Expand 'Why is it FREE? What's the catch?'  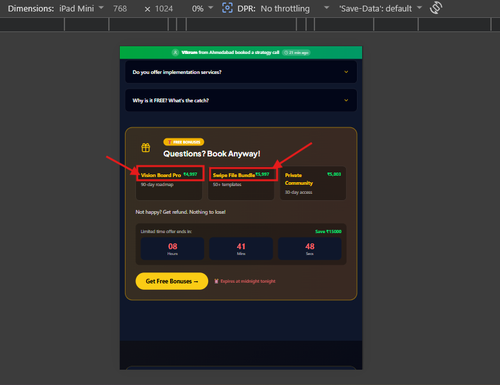click(241, 100)
